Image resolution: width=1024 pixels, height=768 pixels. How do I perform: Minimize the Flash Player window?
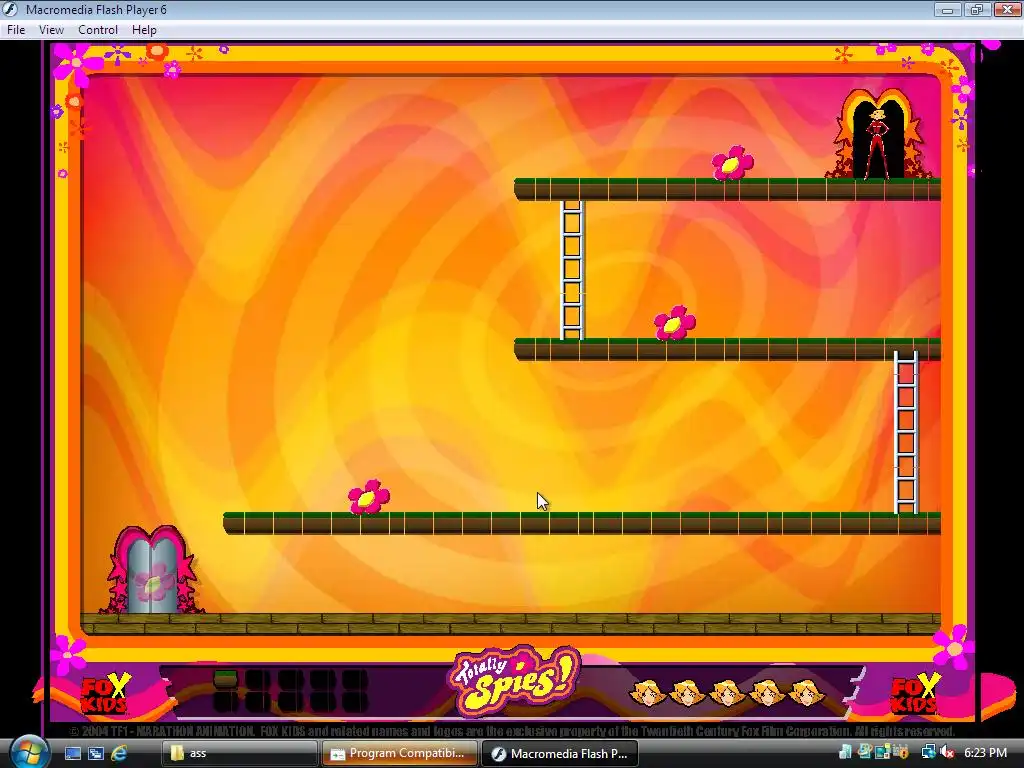point(947,10)
